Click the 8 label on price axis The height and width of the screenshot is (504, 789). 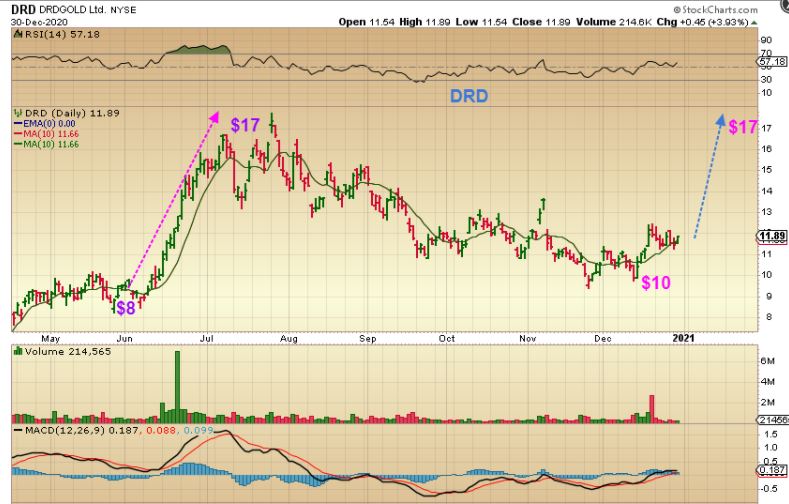[769, 317]
